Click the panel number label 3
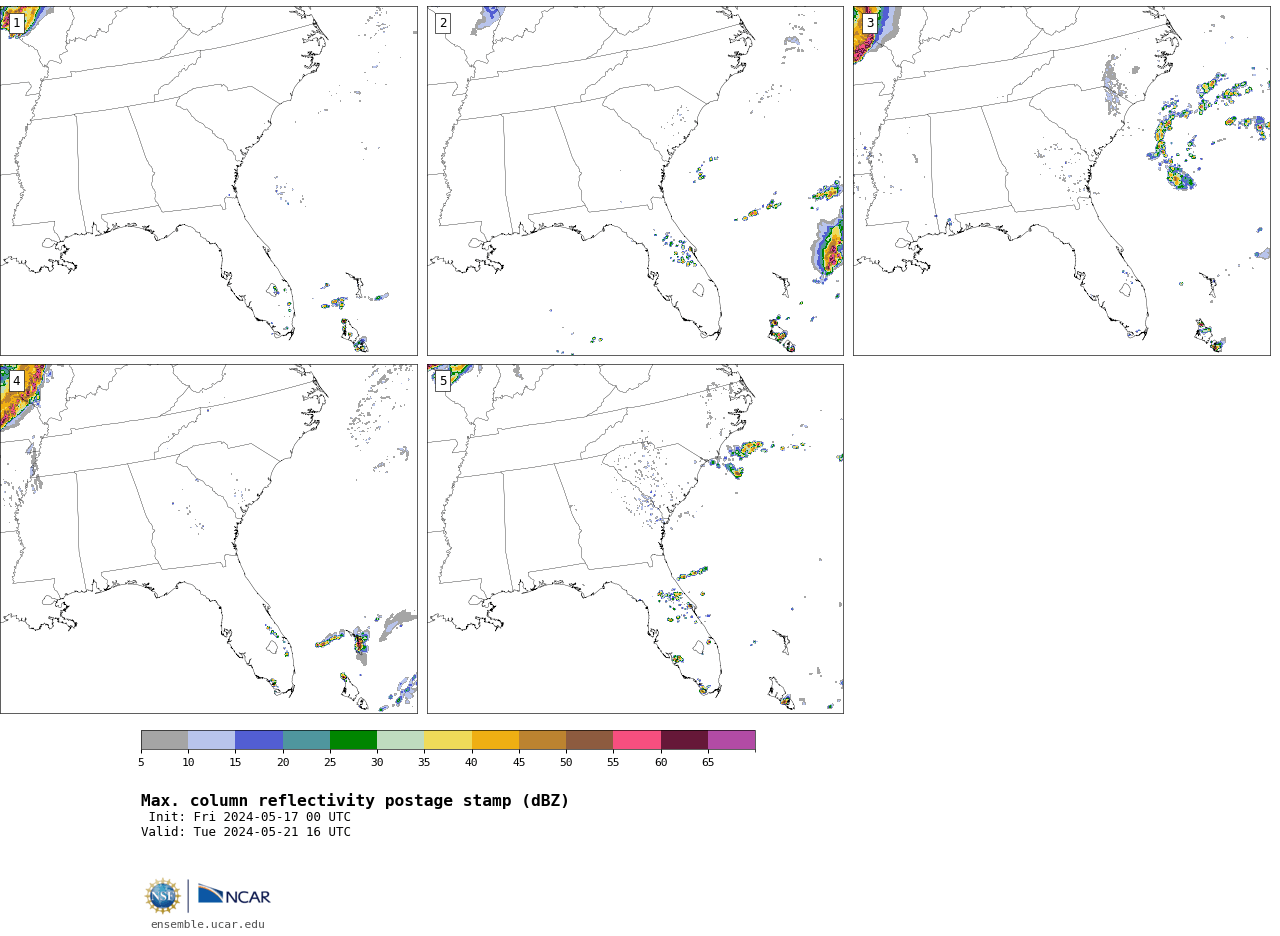The width and height of the screenshot is (1280, 936). click(x=870, y=23)
